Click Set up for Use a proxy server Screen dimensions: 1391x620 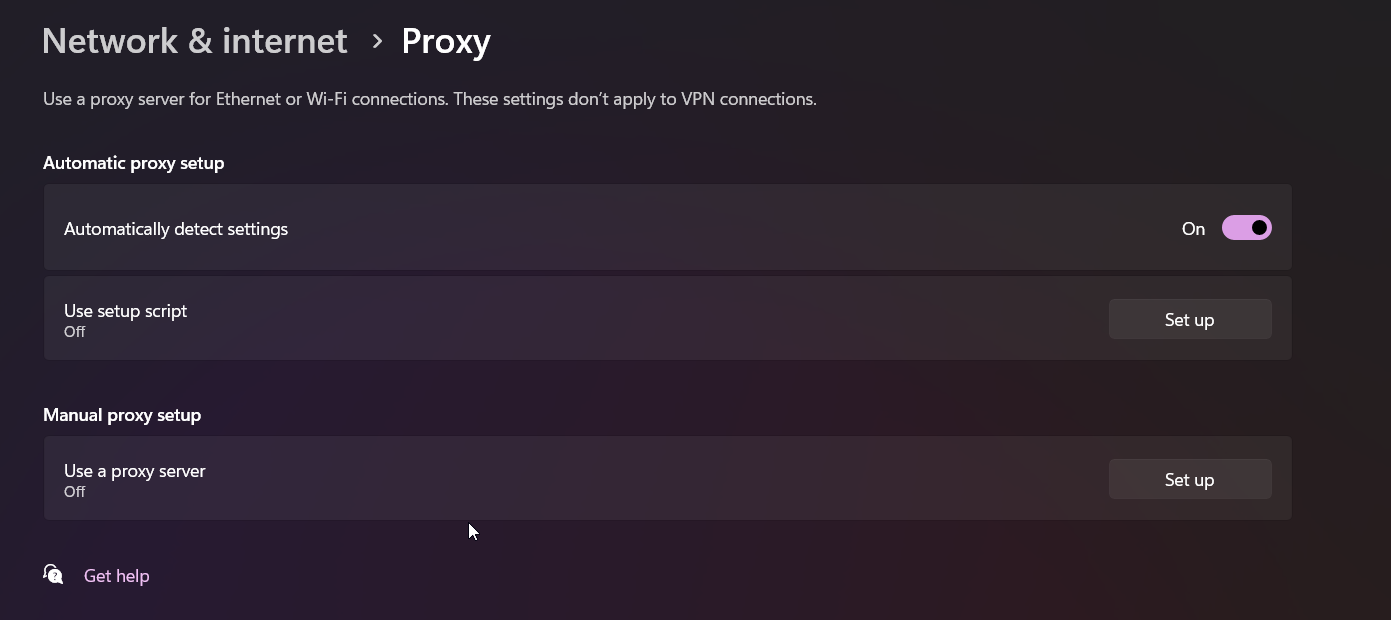(x=1189, y=480)
